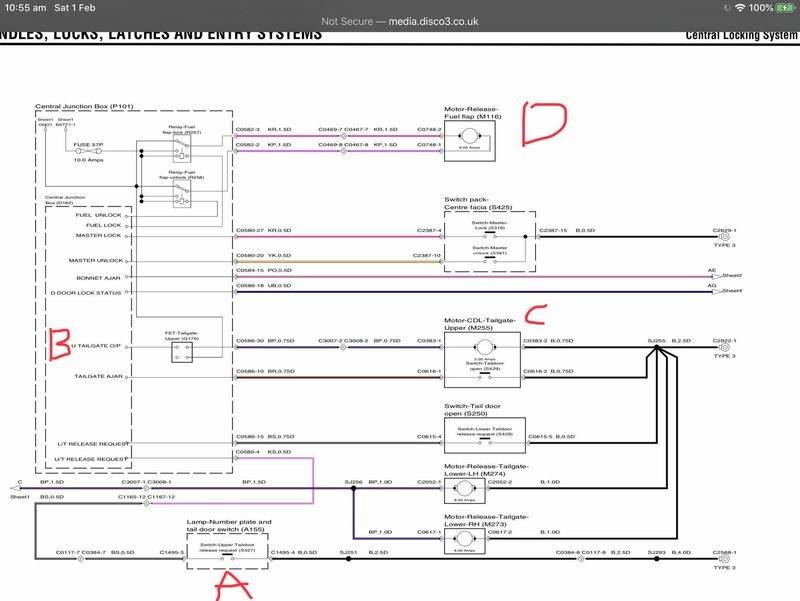
Task: Click the Motor-CDL-Tailgate-Upper (M255) motor symbol
Action: 484,347
